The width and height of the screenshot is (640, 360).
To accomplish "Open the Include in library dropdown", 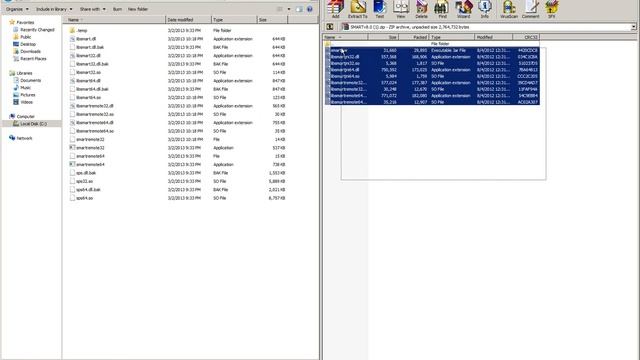I will [x=54, y=9].
